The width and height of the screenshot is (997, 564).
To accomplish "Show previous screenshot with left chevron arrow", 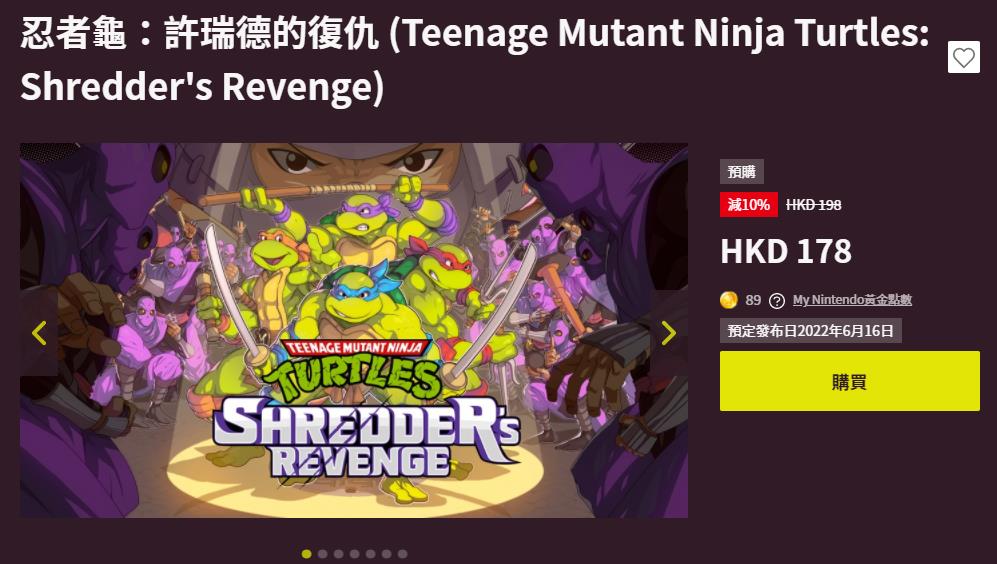I will click(39, 333).
